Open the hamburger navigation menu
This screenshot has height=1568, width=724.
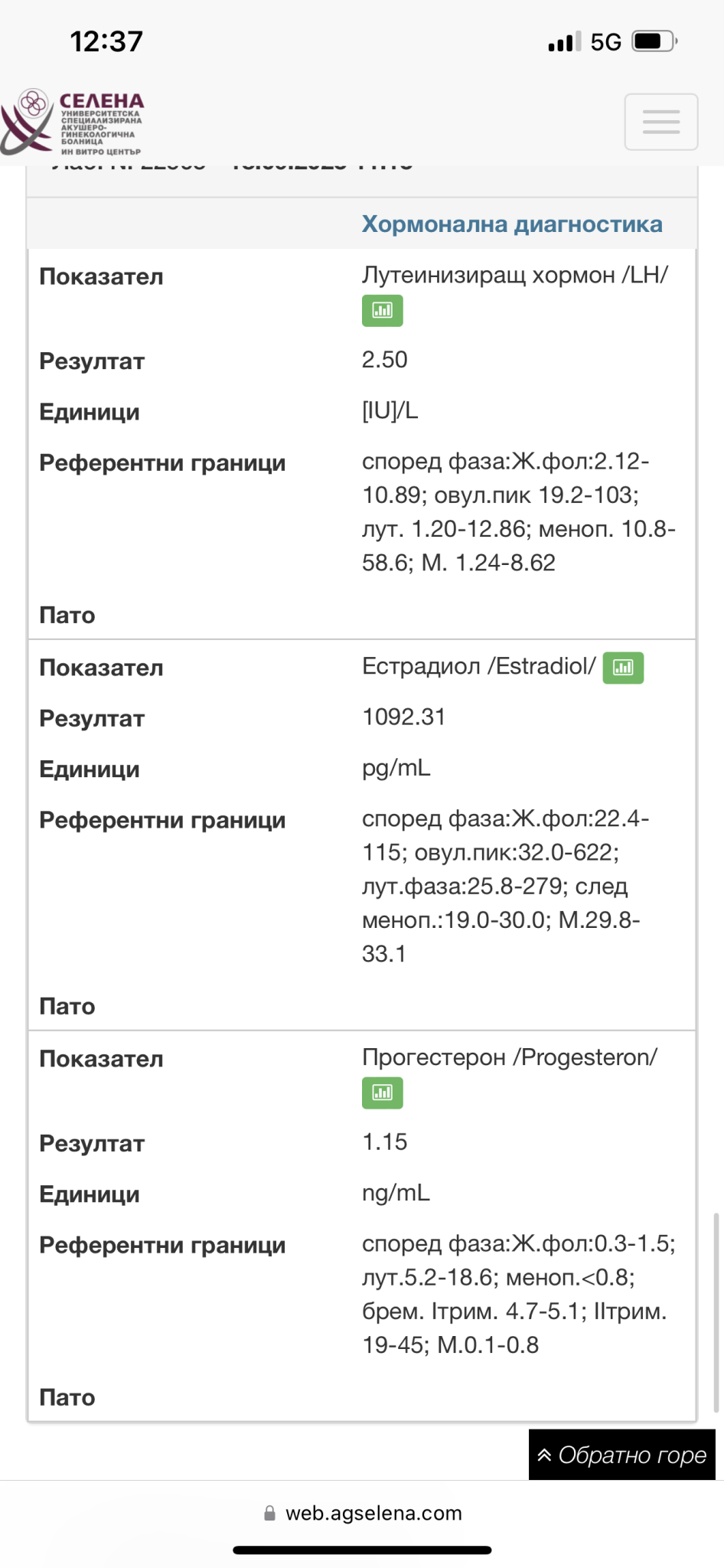pyautogui.click(x=660, y=122)
